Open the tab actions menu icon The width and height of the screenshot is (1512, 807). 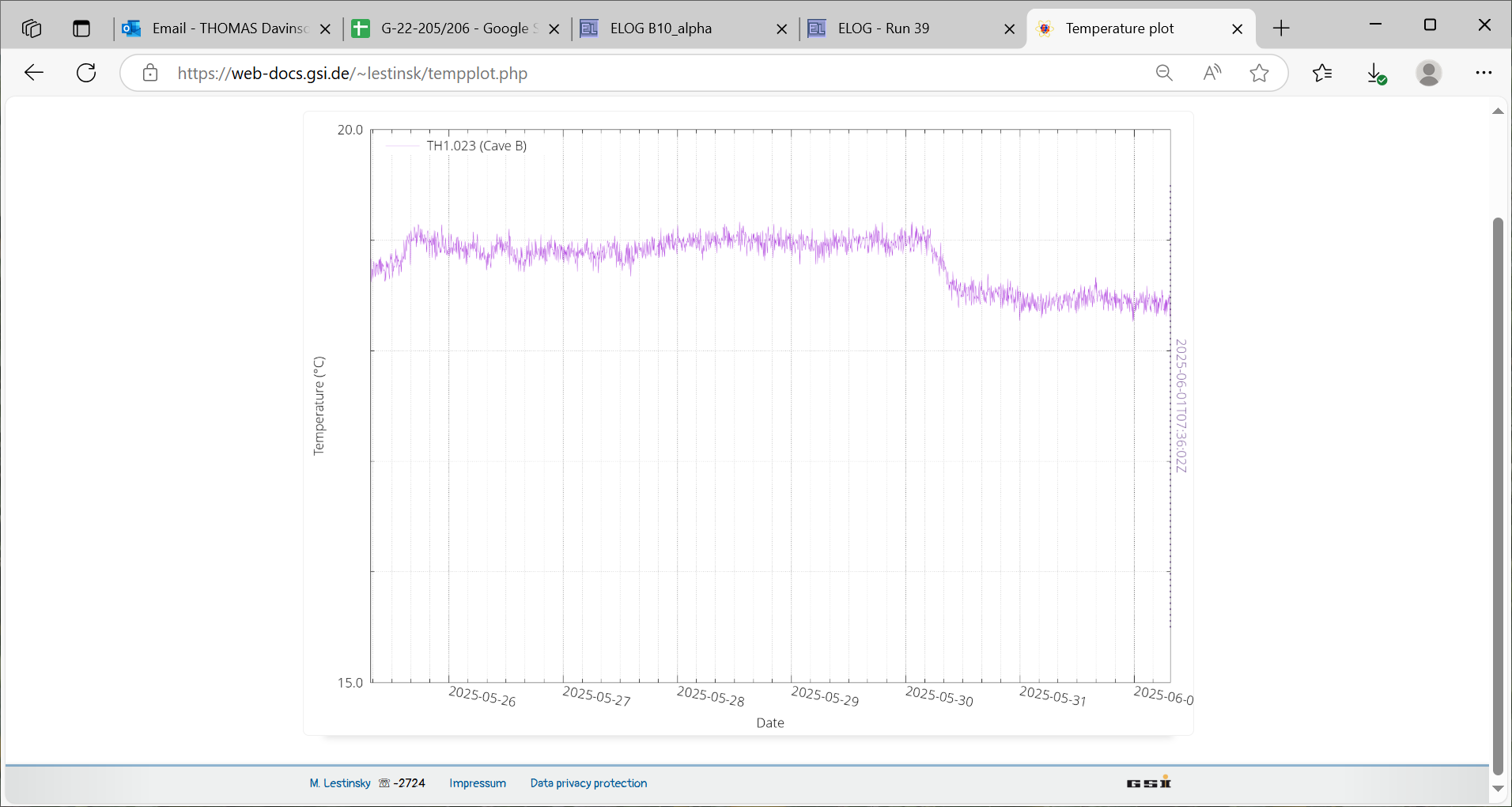(x=81, y=28)
